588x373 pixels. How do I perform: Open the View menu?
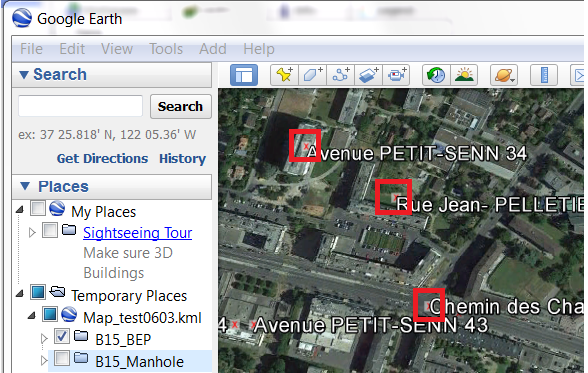click(117, 49)
